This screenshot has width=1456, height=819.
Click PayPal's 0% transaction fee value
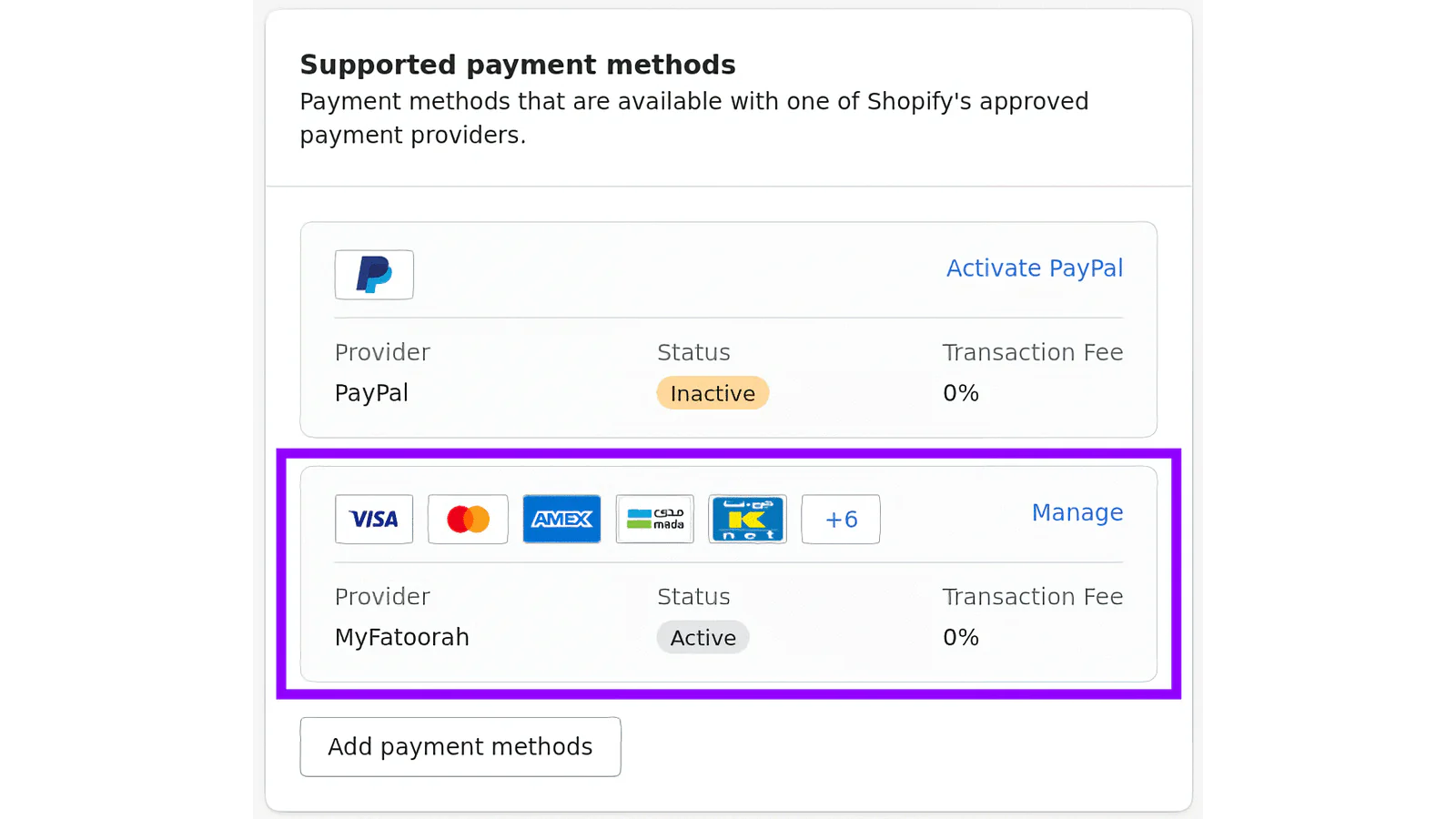961,393
